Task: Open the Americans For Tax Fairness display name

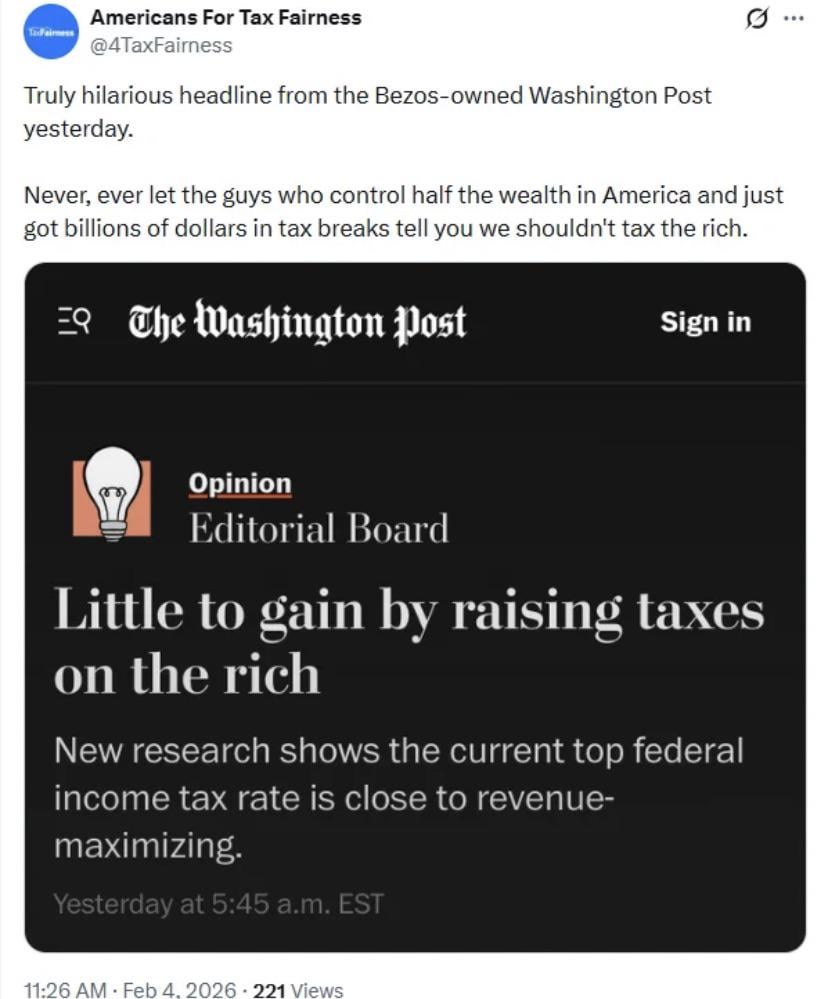Action: pos(226,17)
